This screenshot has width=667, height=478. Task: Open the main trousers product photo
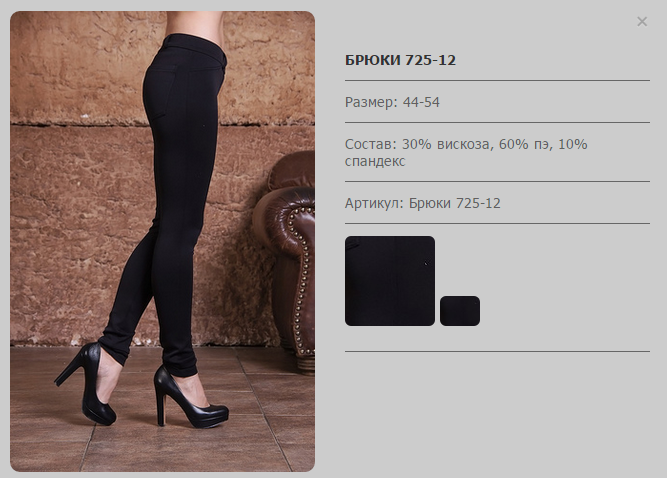[162, 241]
